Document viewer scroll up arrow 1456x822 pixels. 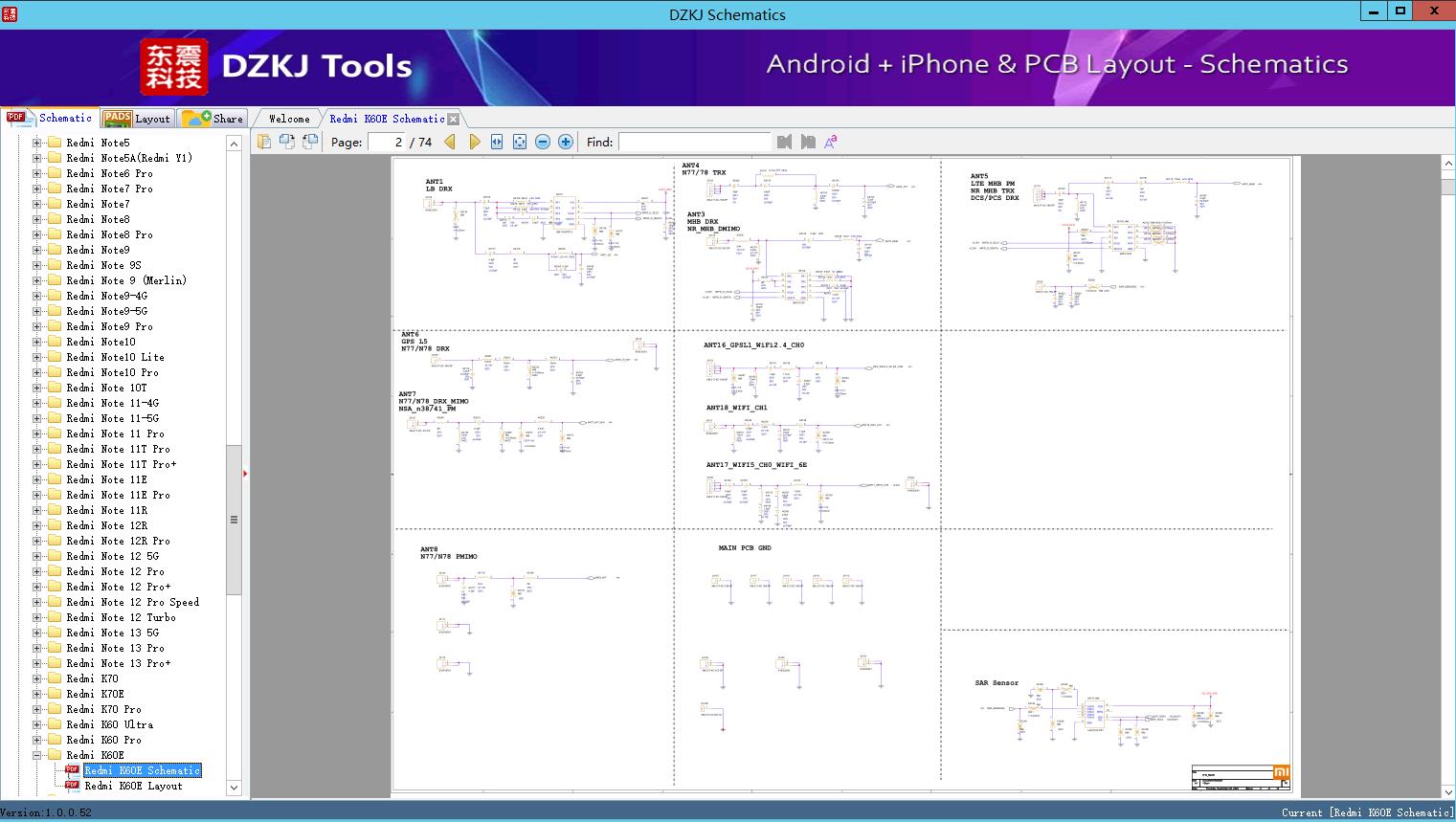tap(1448, 164)
